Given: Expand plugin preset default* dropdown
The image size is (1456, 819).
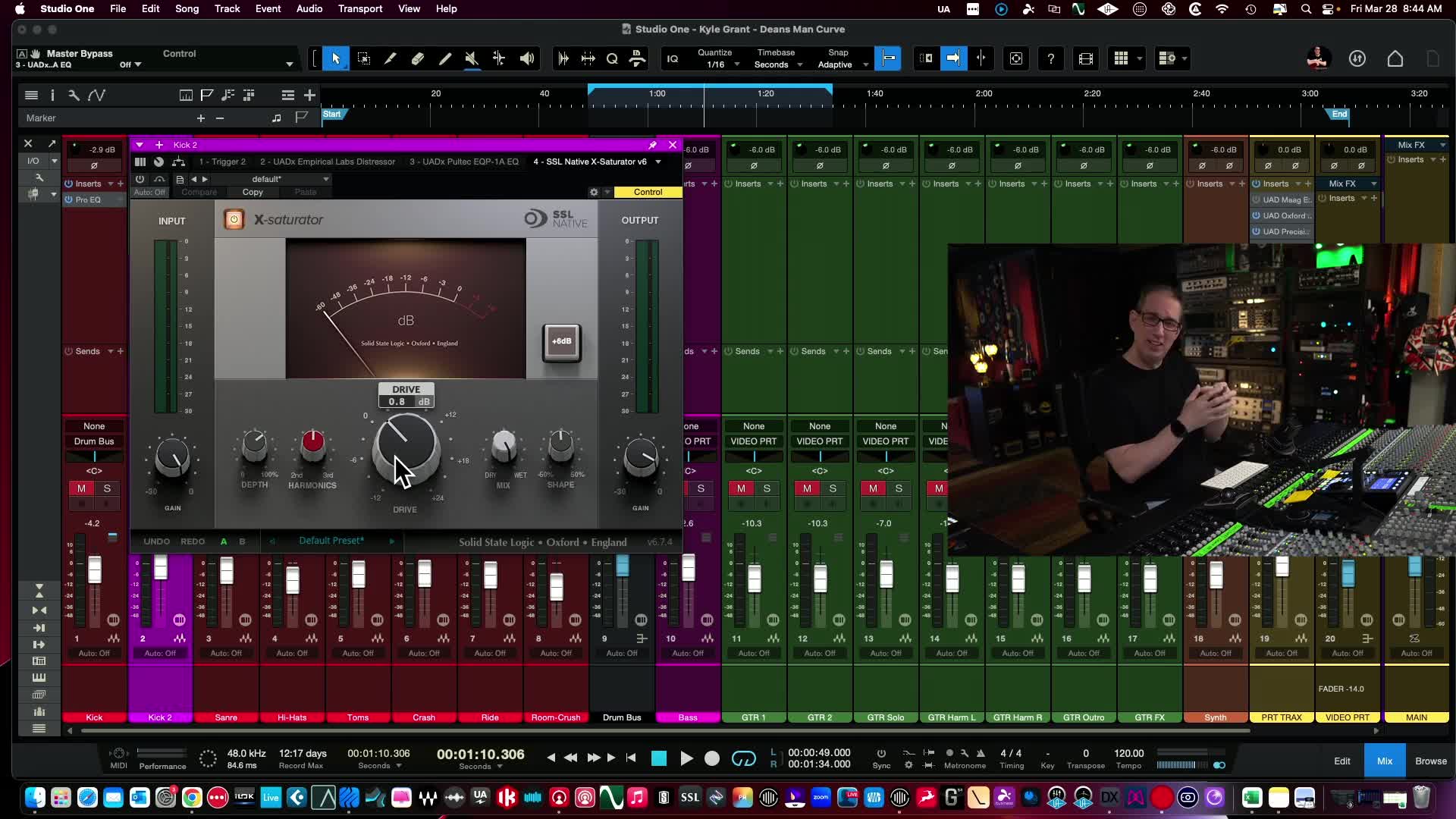Looking at the screenshot, I should click(326, 179).
